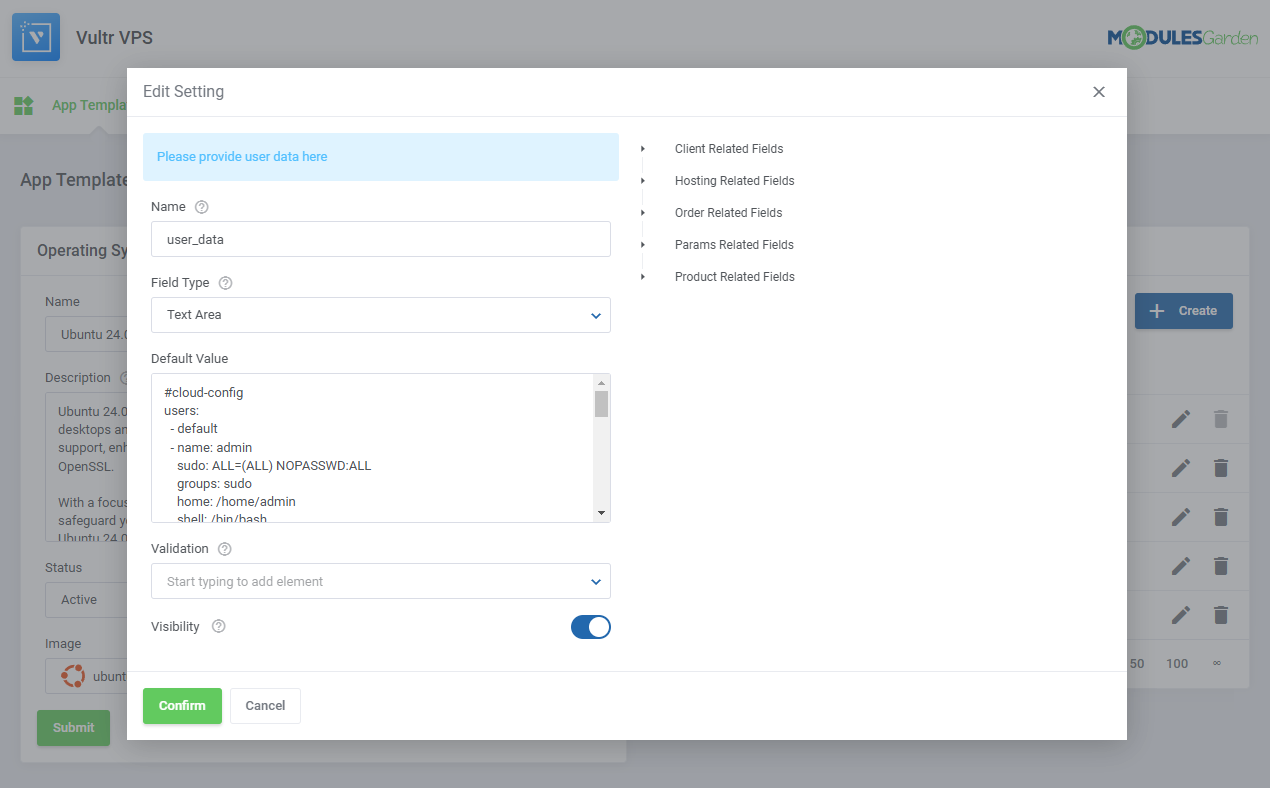
Task: Select App Templates in the navigation menu
Action: click(x=91, y=105)
